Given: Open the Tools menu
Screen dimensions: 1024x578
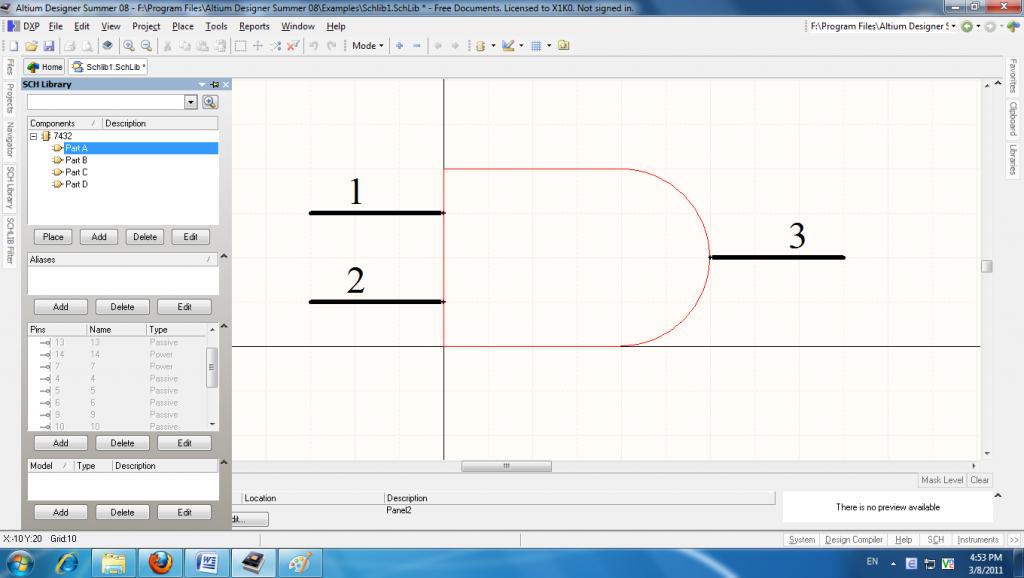Looking at the screenshot, I should pos(216,26).
